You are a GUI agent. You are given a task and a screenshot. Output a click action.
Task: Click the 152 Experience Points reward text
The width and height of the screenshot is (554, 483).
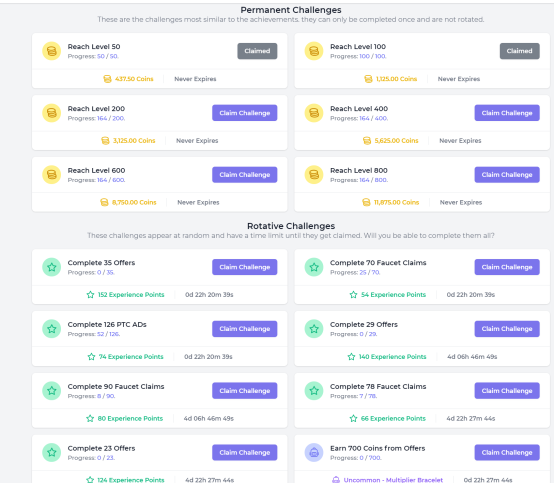point(131,295)
